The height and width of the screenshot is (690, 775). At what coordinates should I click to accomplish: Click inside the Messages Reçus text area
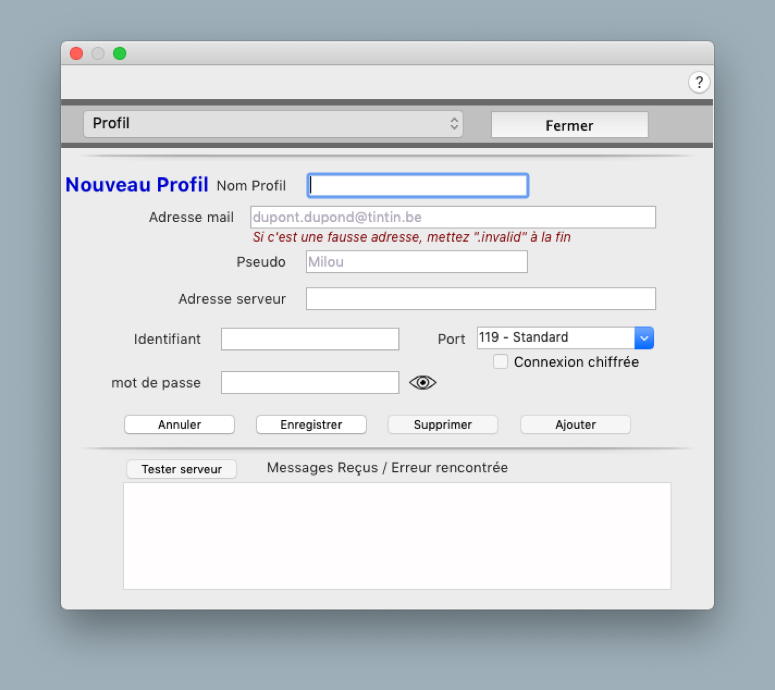point(397,536)
